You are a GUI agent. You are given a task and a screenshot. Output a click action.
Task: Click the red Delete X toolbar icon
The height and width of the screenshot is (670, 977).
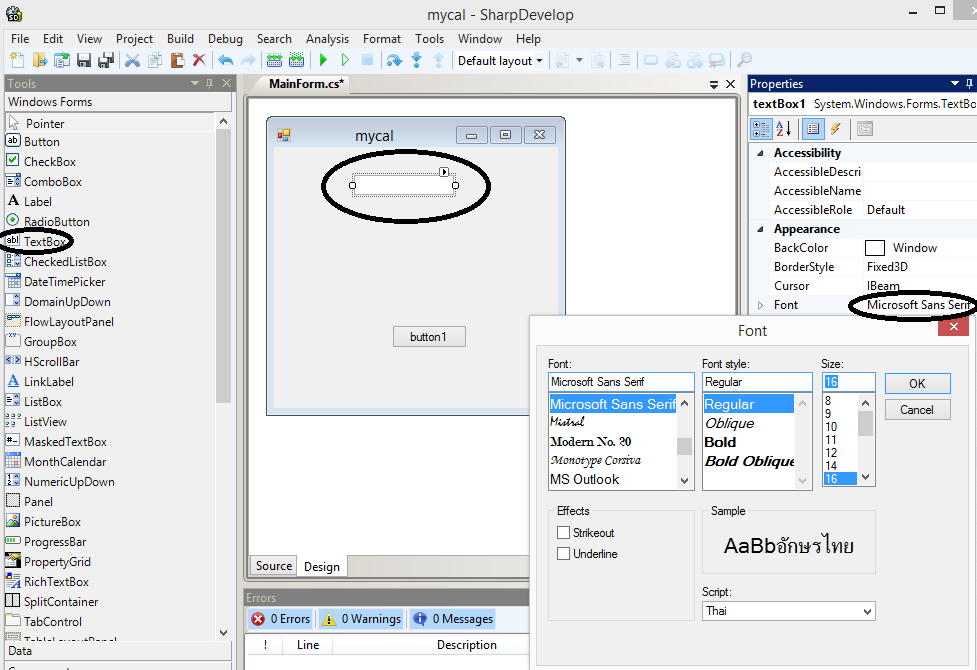[x=199, y=61]
